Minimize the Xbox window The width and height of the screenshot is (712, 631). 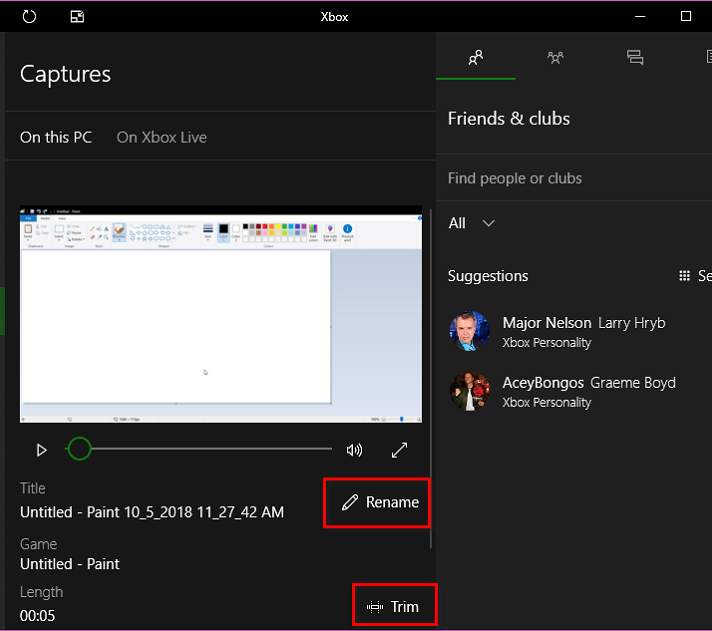[640, 17]
